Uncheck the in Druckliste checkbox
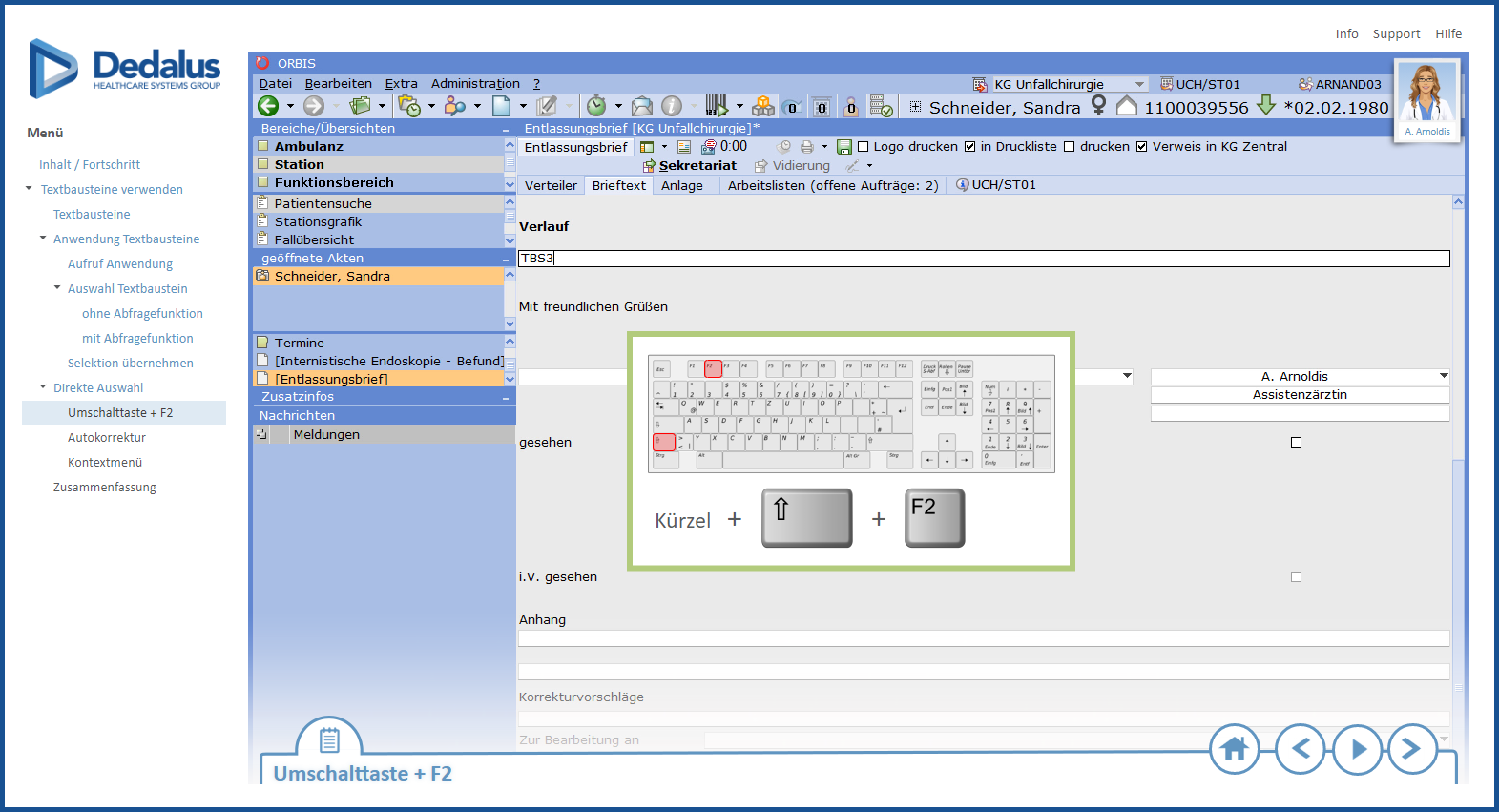This screenshot has width=1499, height=812. pos(970,147)
